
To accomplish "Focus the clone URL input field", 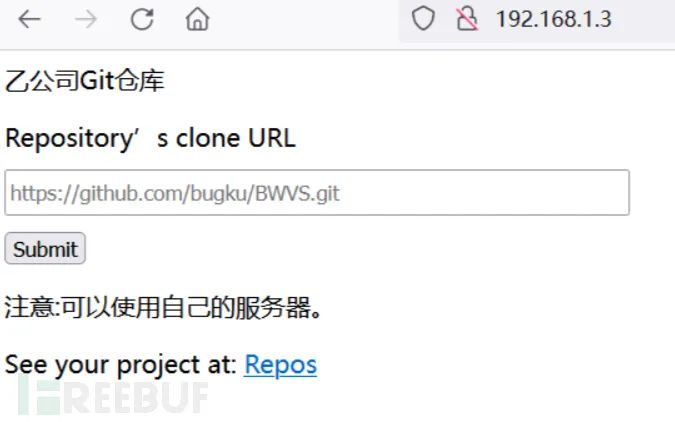I will (317, 192).
